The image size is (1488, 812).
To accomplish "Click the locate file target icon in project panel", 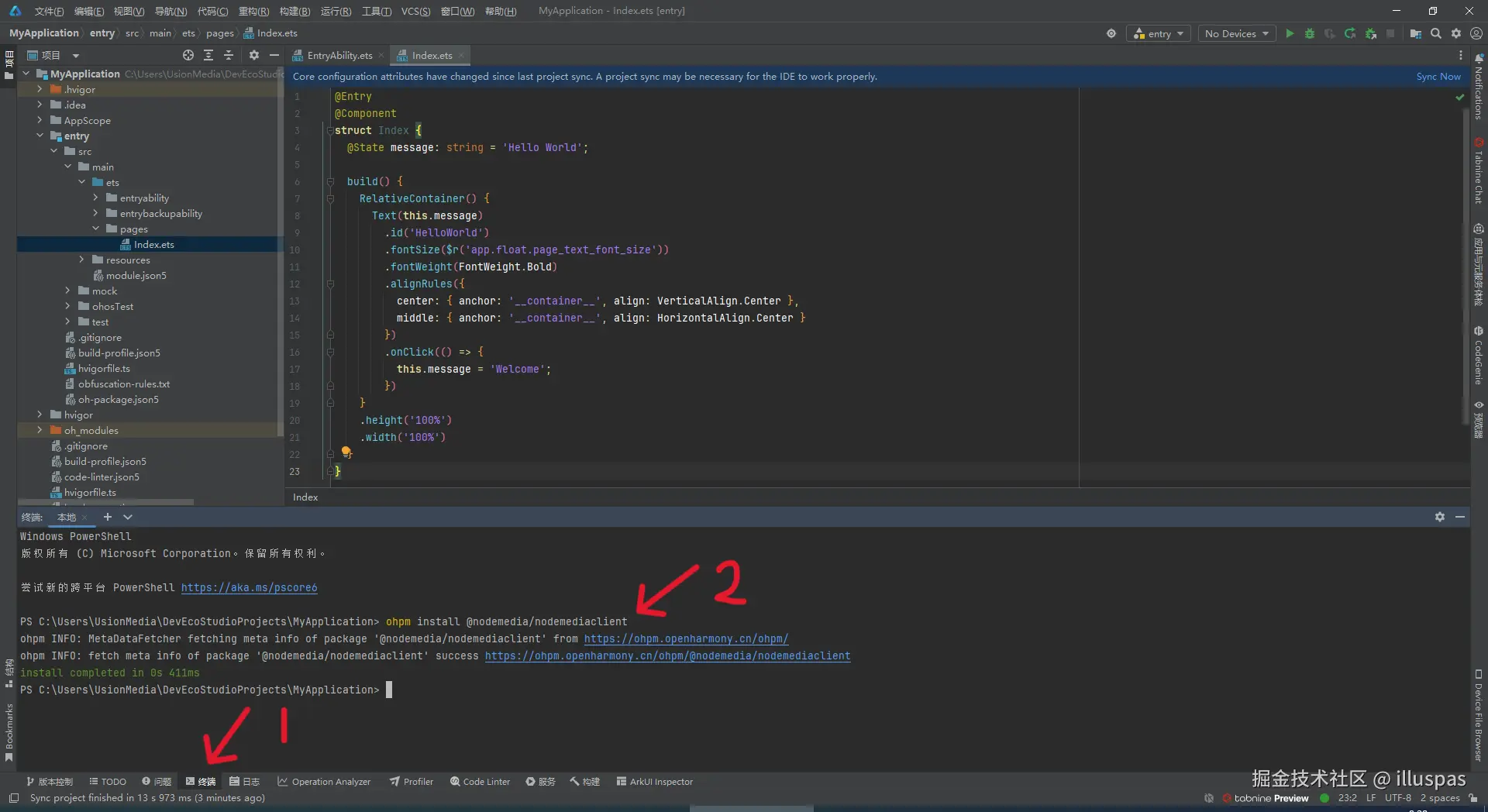I will coord(188,55).
